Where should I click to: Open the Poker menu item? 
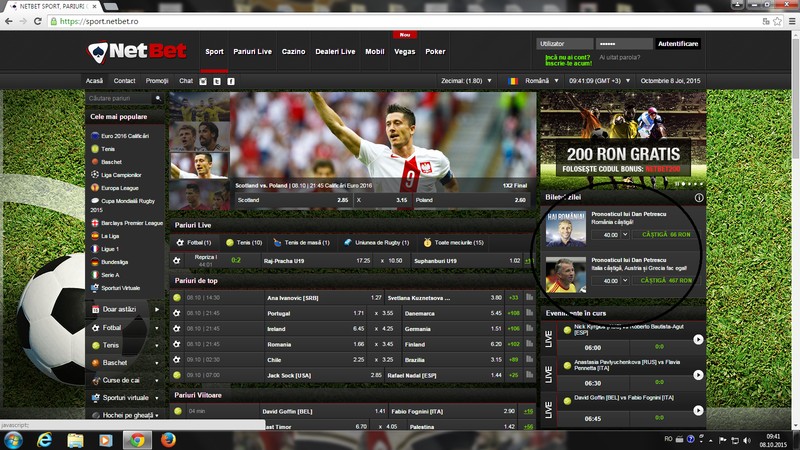(x=435, y=52)
